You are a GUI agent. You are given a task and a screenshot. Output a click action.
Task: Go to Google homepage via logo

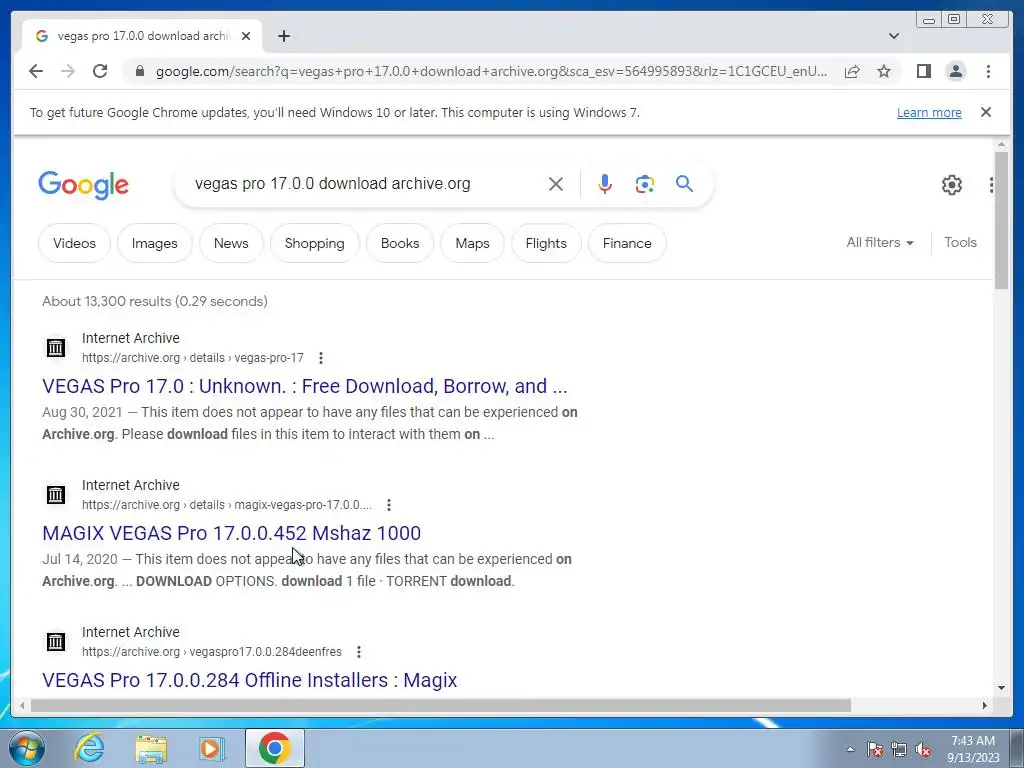[84, 185]
